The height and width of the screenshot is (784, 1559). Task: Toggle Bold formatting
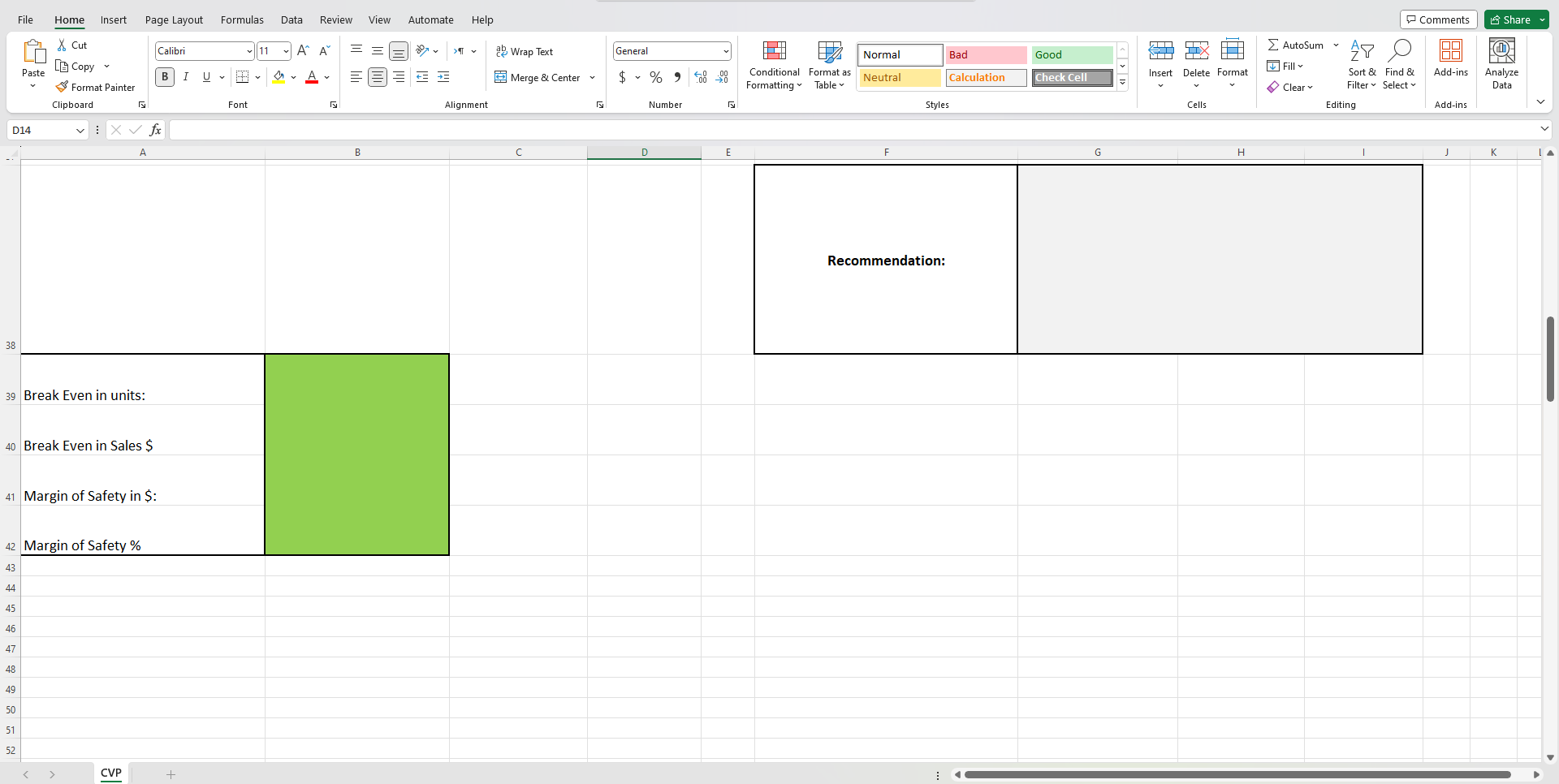[x=165, y=77]
